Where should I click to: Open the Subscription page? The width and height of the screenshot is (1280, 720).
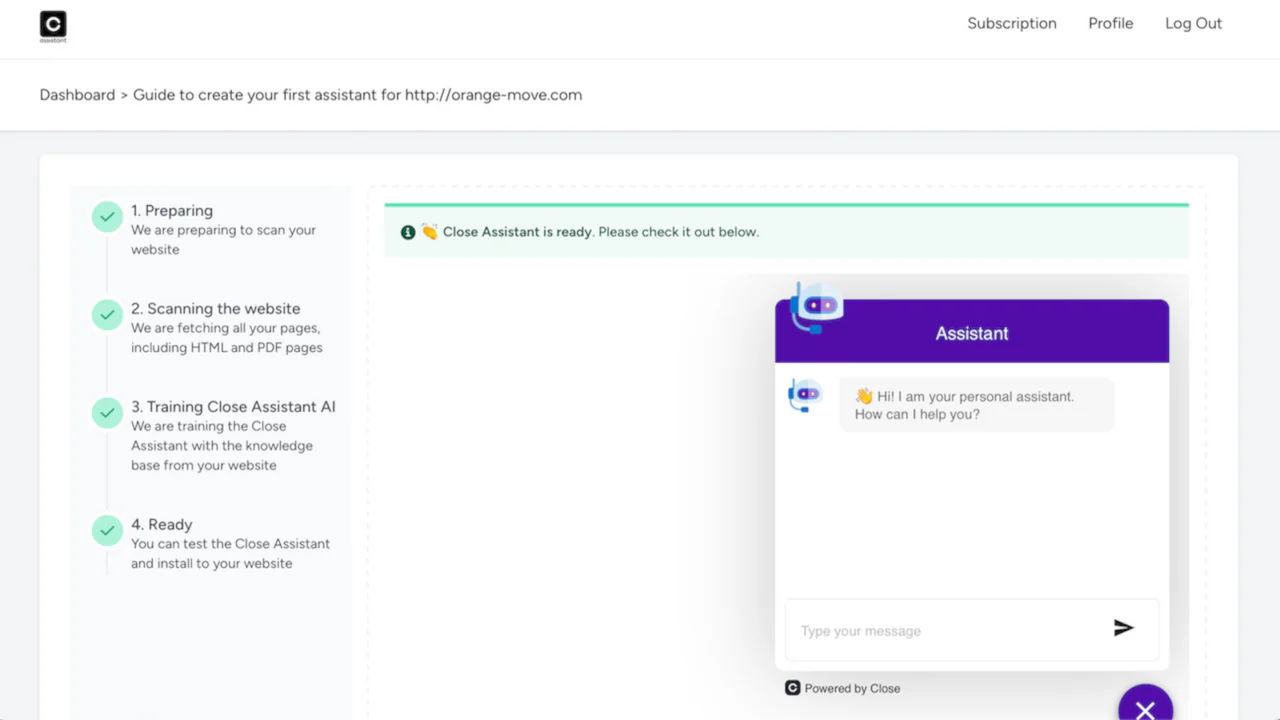[x=1012, y=23]
